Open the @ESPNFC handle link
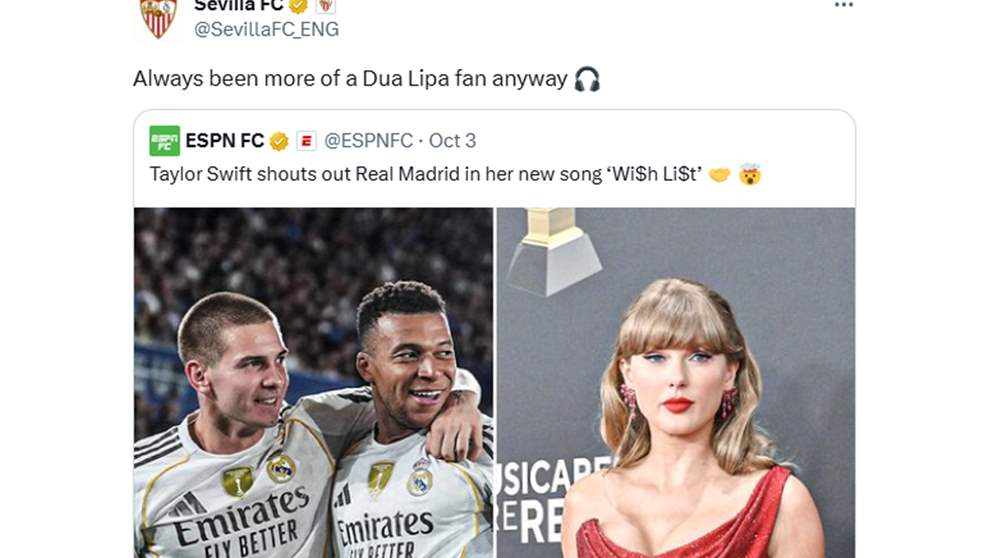 pyautogui.click(x=368, y=140)
